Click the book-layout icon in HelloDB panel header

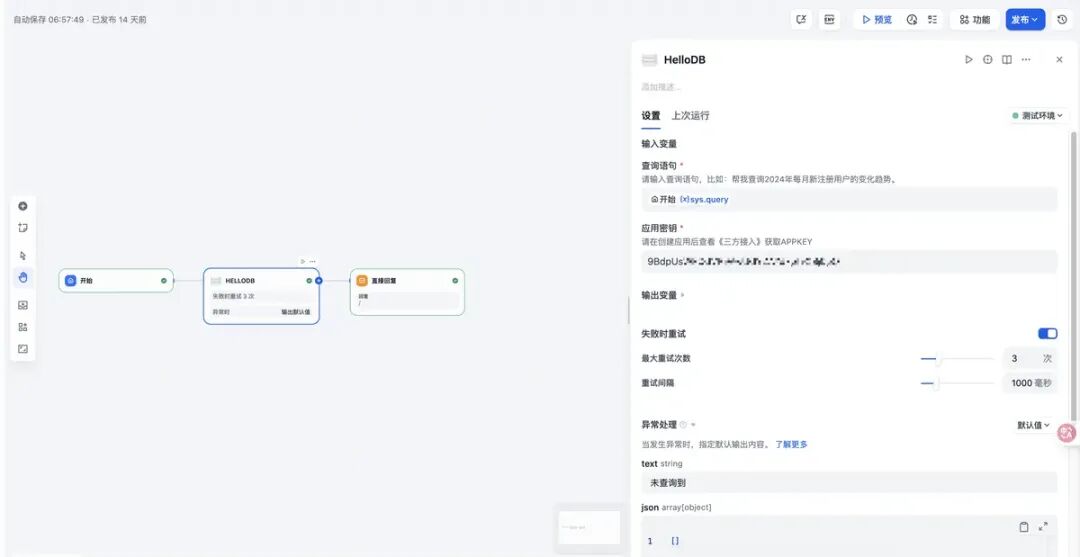click(1007, 60)
